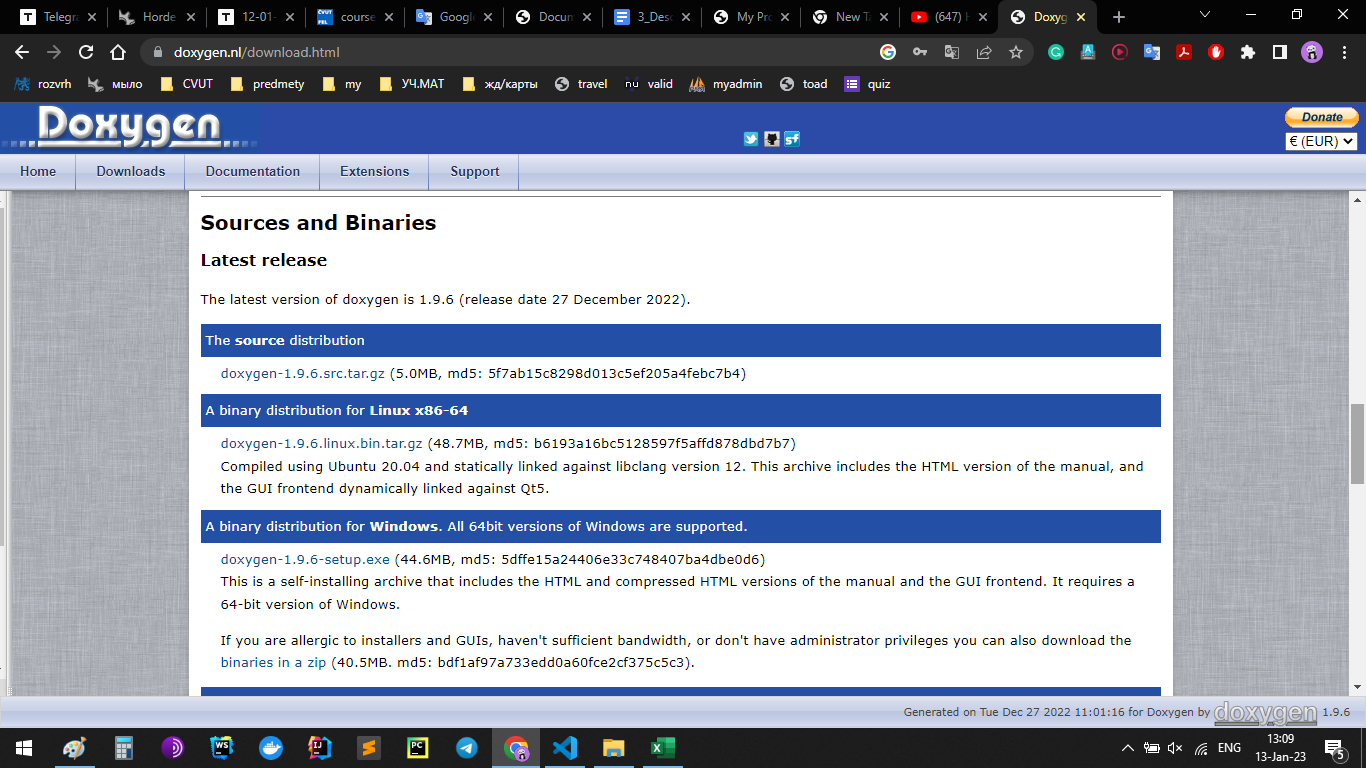1366x768 pixels.
Task: Open the Chrome profile avatar
Action: (x=1311, y=52)
